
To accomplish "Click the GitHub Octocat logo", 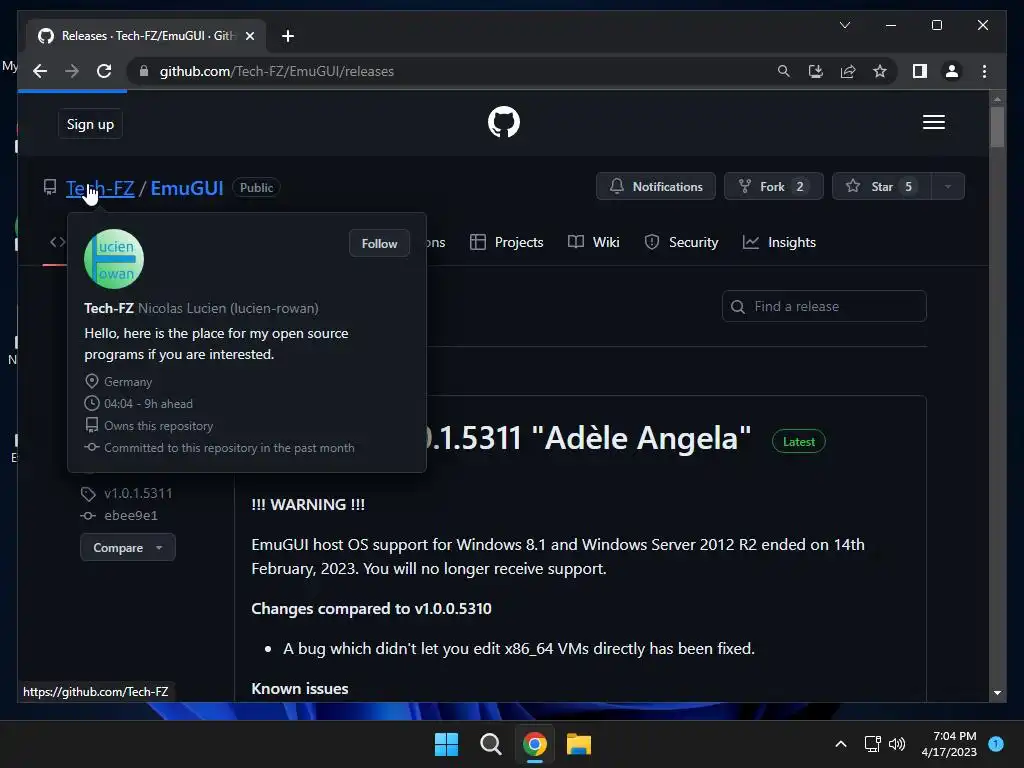I will click(504, 122).
